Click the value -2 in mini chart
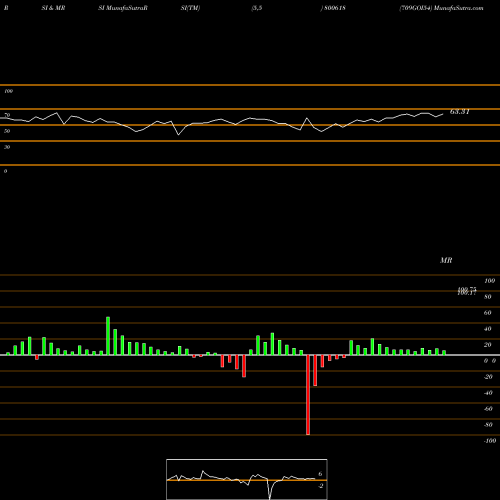The width and height of the screenshot is (500, 500). pos(320,486)
